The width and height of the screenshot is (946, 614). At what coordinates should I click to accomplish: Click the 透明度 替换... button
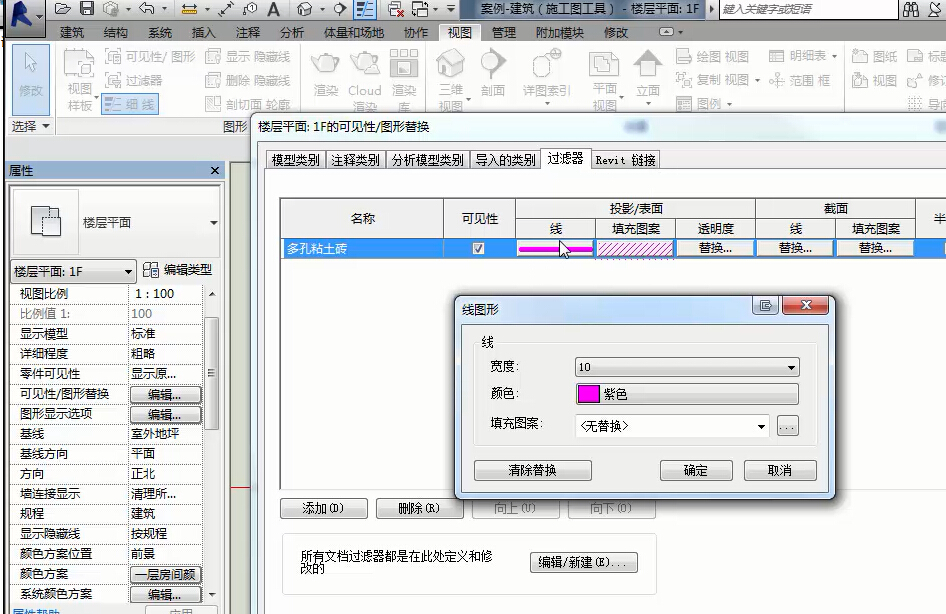point(715,248)
